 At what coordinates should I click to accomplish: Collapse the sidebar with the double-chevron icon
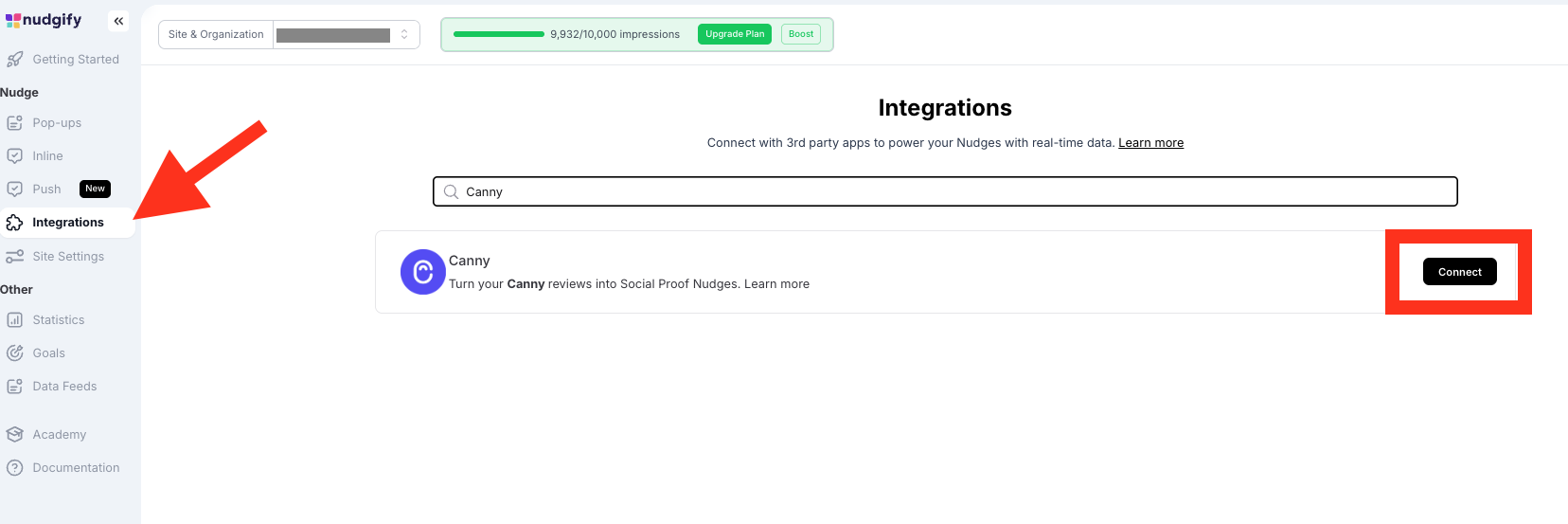click(118, 21)
